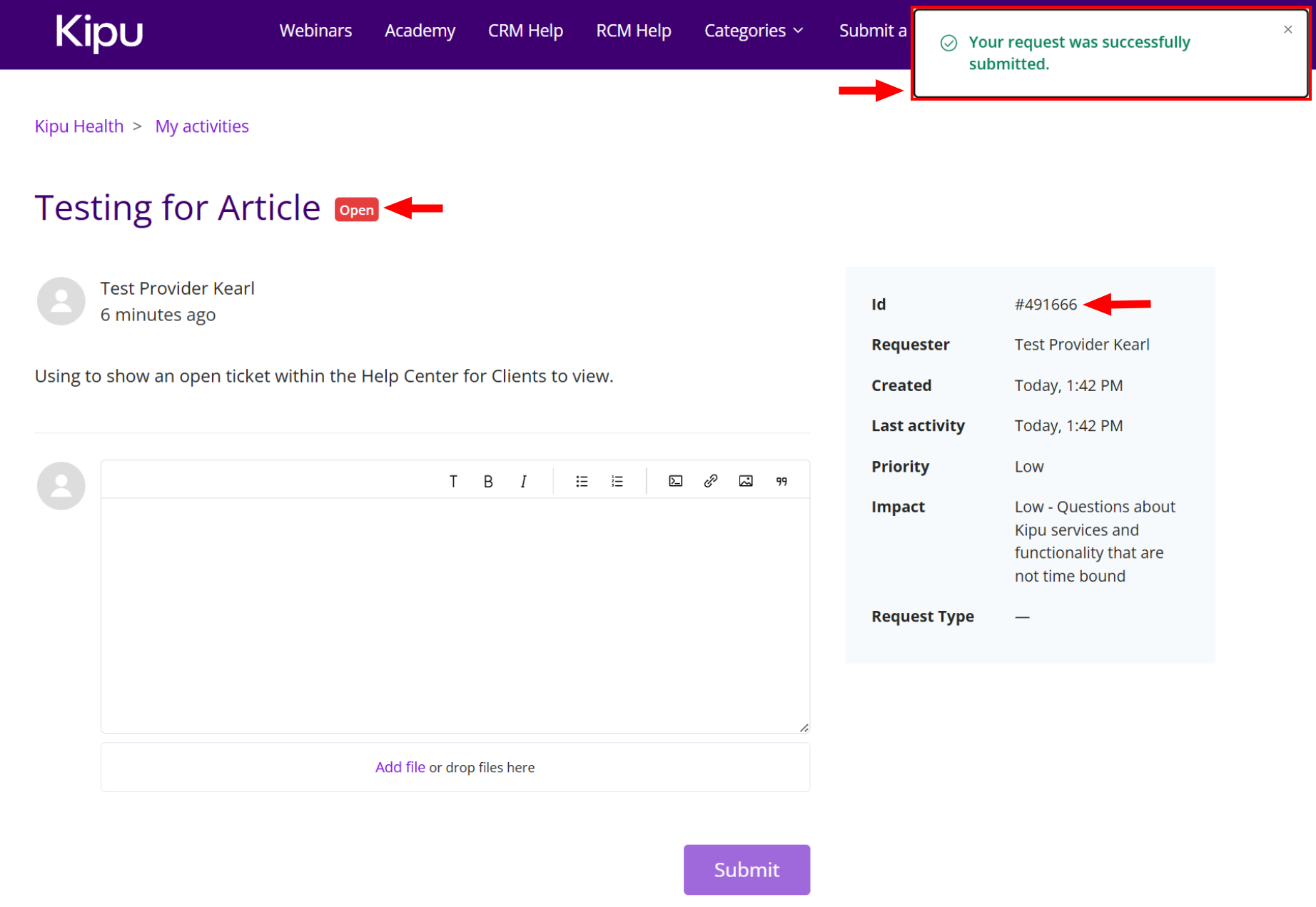
Task: Insert a code block
Action: pos(675,481)
